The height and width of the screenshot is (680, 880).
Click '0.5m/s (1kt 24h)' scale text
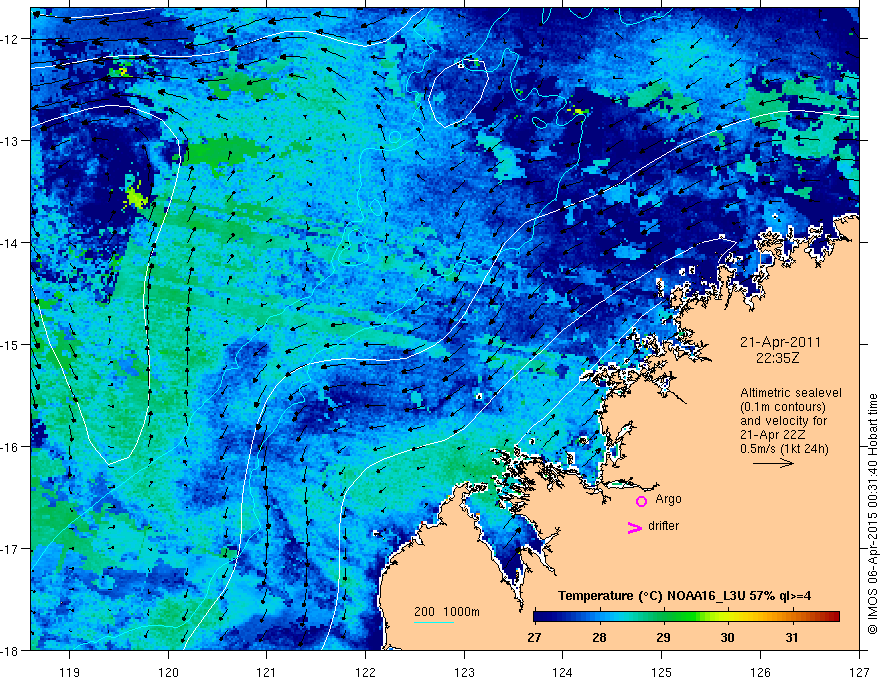pyautogui.click(x=784, y=449)
